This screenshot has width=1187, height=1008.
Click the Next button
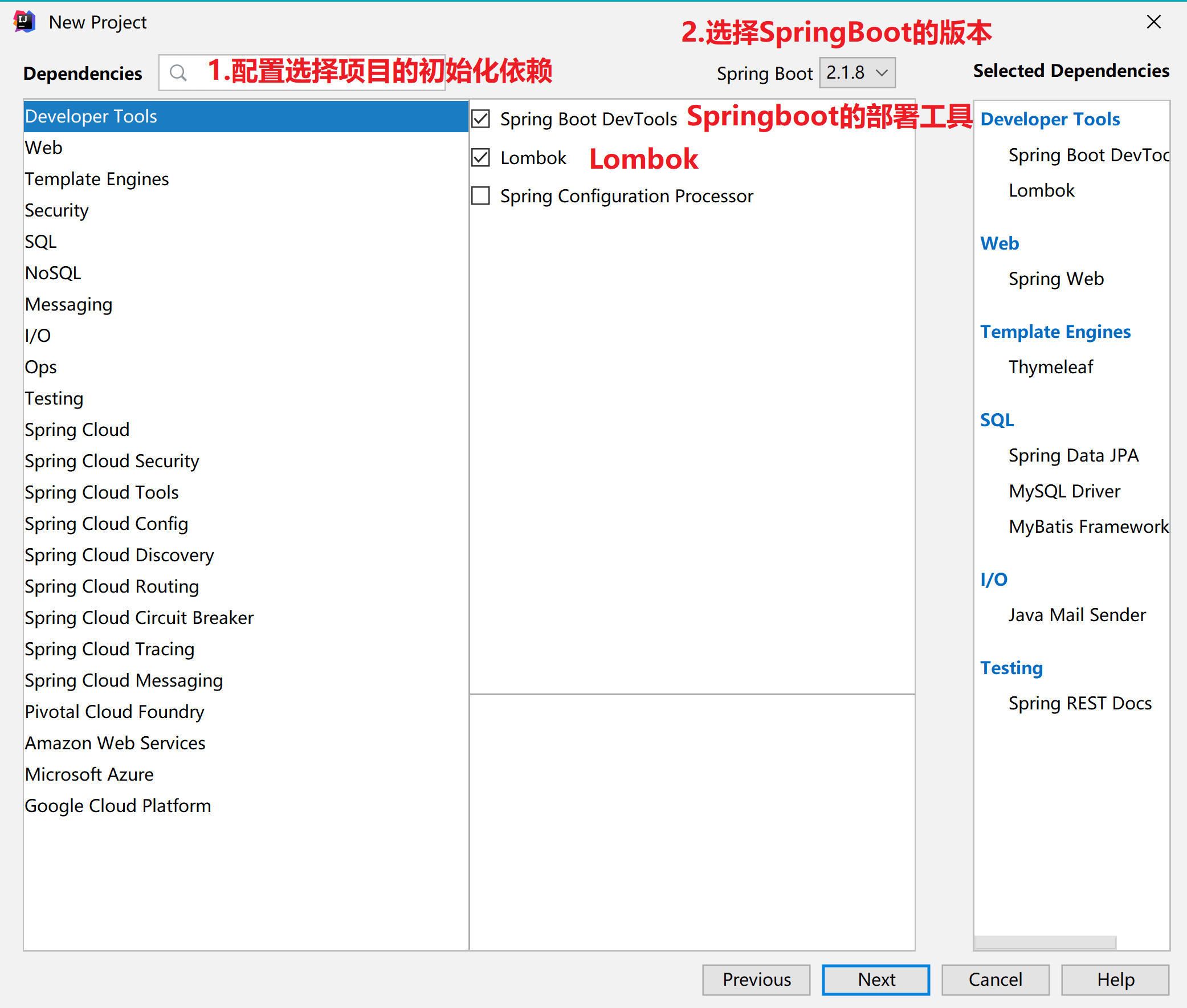tap(875, 980)
